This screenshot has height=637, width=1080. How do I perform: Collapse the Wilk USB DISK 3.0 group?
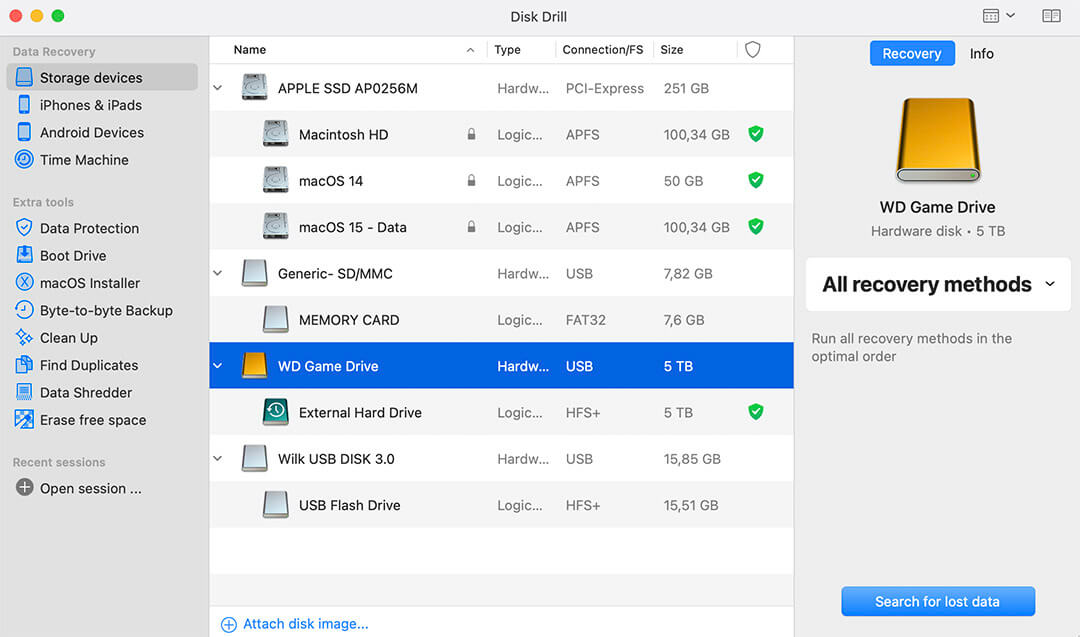click(x=218, y=459)
